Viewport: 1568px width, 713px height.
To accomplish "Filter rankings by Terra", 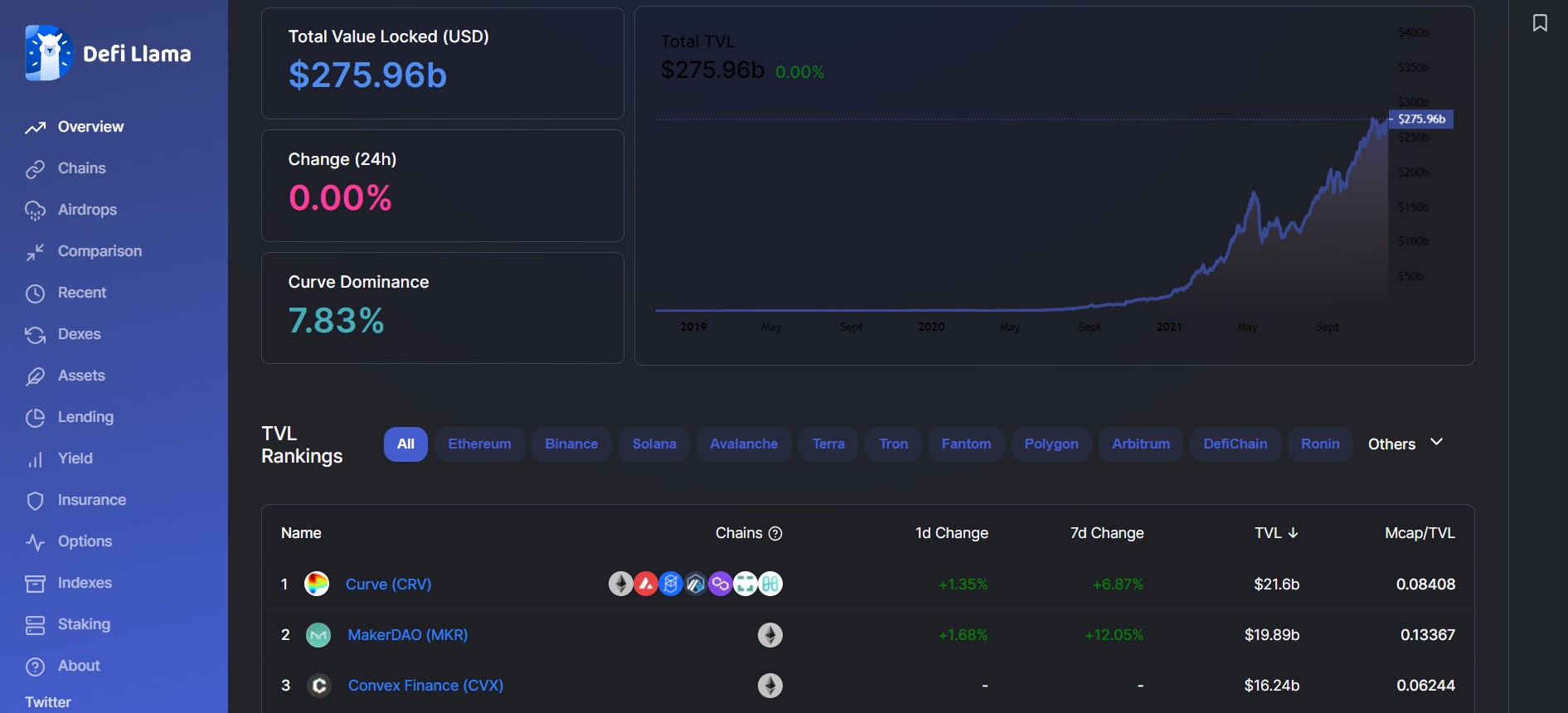I will [x=828, y=444].
